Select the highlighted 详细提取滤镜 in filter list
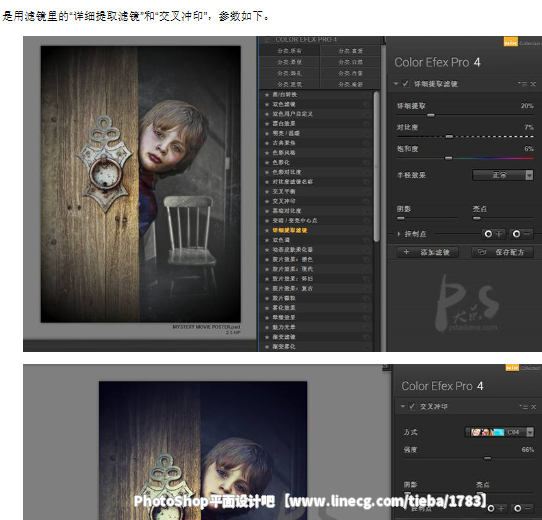Screen dimensions: 542x520 tap(290, 230)
